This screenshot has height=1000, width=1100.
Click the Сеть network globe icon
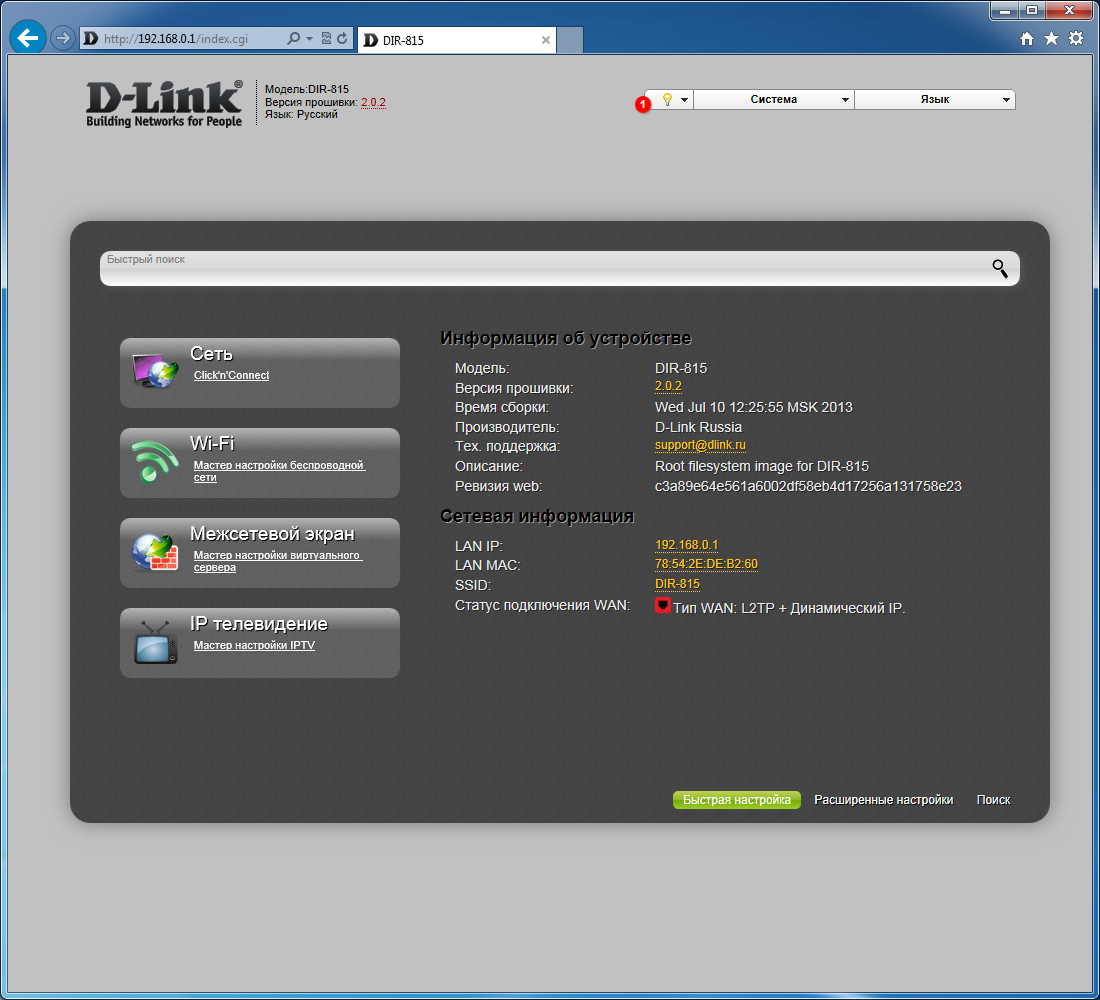pyautogui.click(x=155, y=370)
